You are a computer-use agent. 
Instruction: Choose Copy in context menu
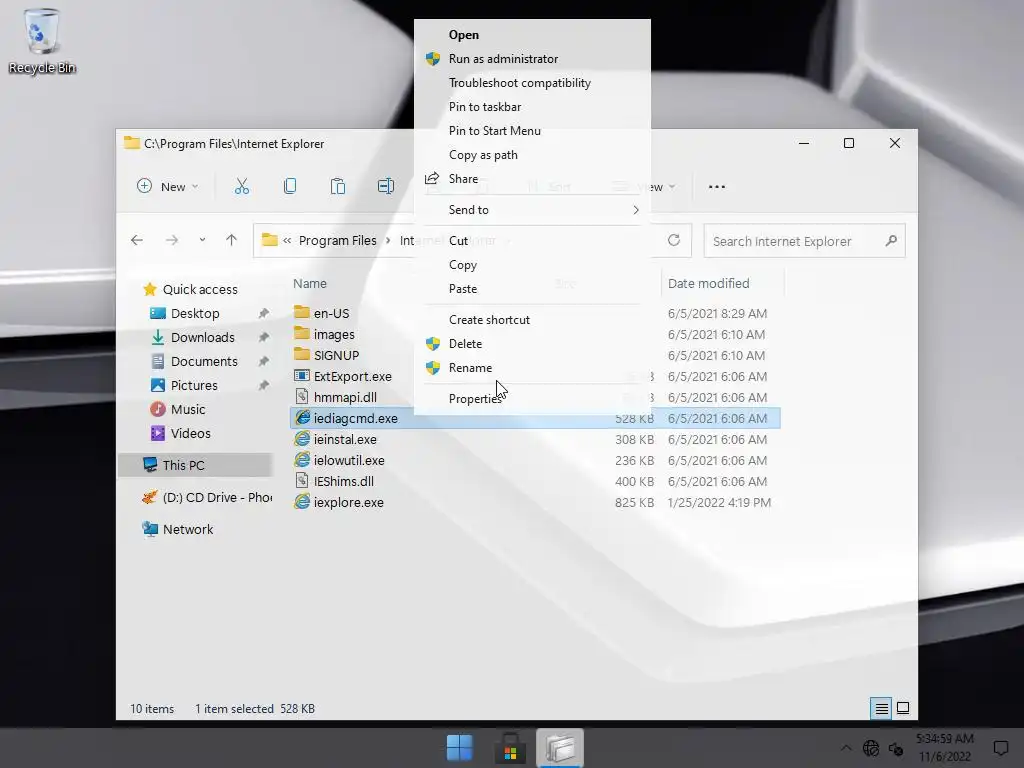coord(532,264)
